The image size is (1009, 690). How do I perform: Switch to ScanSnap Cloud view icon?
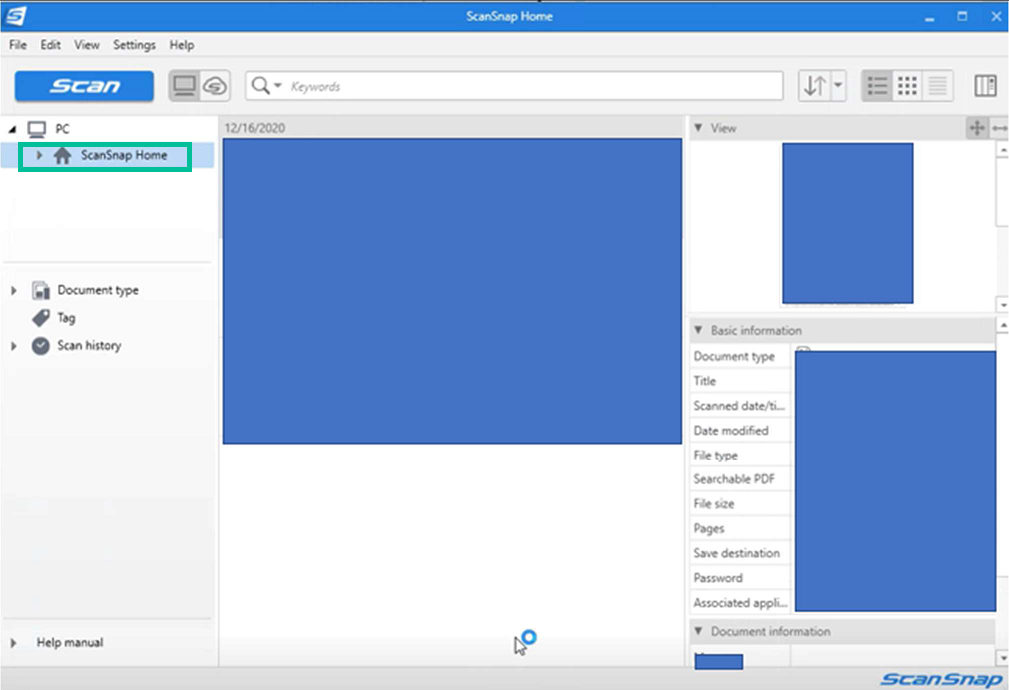(x=214, y=86)
